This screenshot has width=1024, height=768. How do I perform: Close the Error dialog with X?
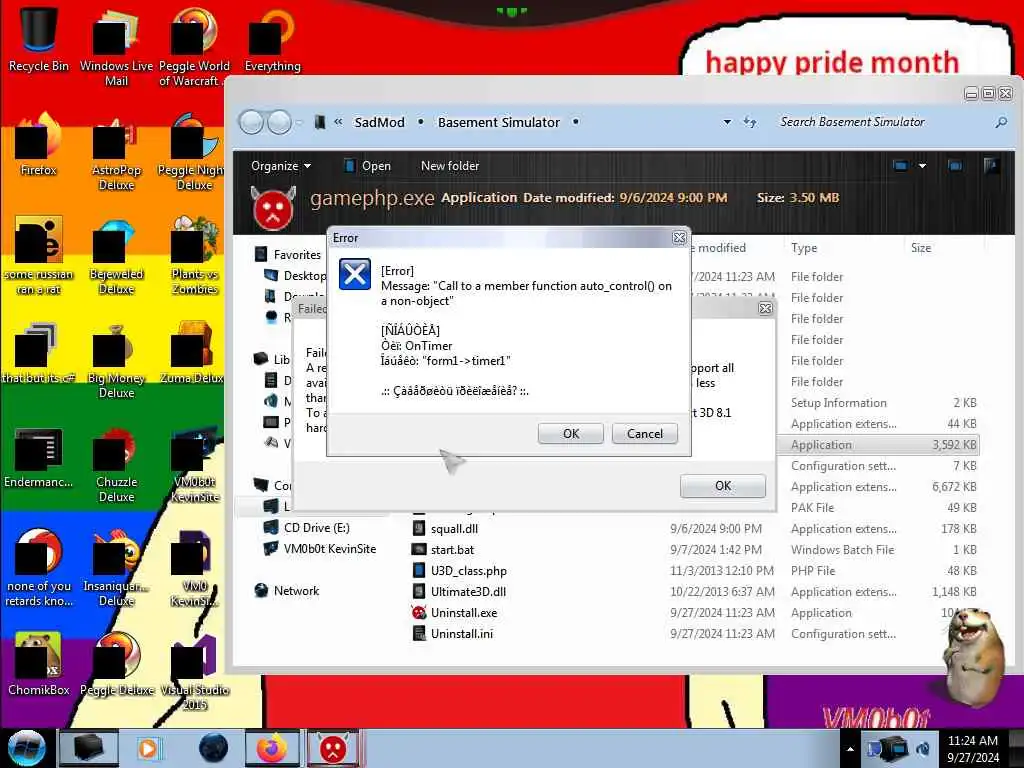[679, 238]
